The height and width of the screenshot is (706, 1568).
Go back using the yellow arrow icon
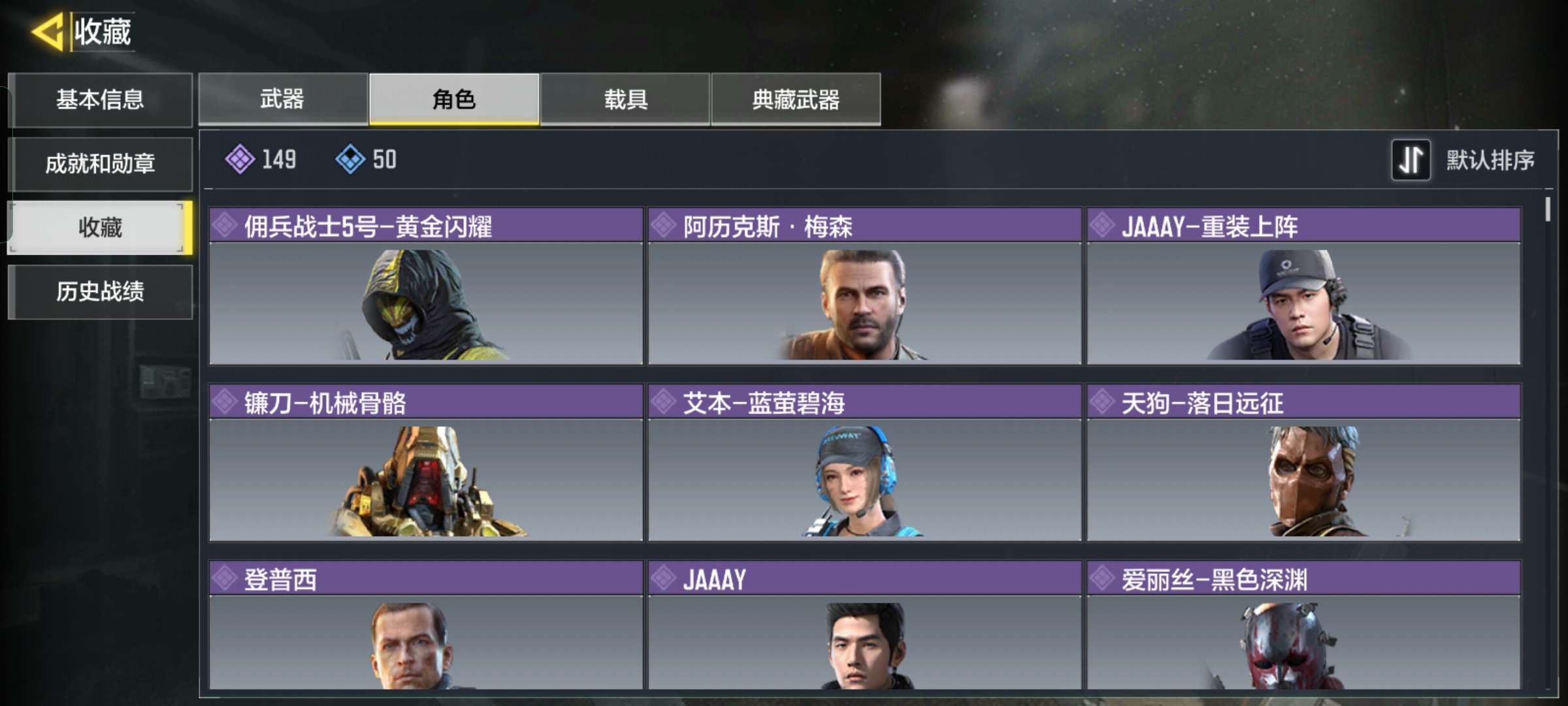pyautogui.click(x=48, y=31)
